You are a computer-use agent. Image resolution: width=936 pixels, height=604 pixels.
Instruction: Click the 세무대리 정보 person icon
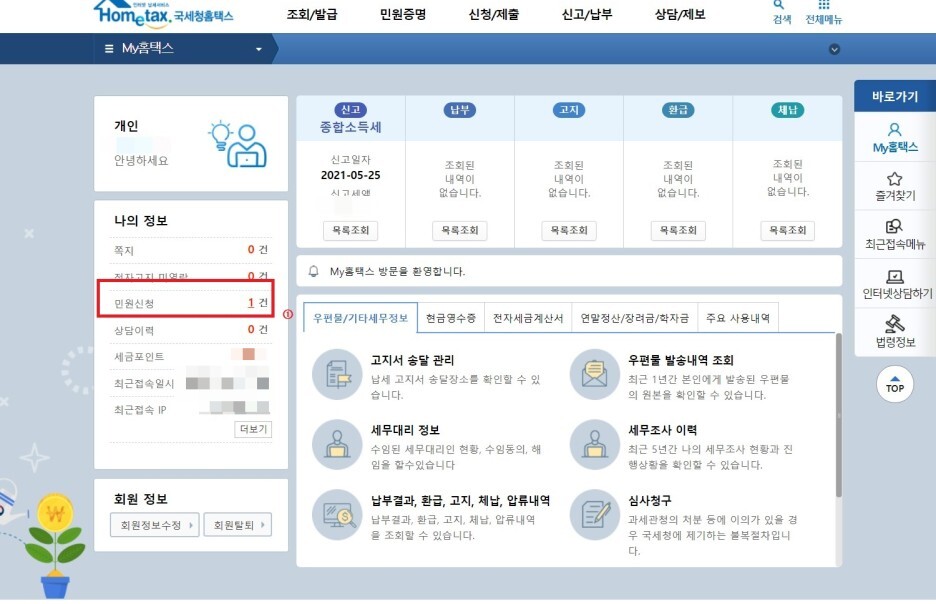coord(337,445)
